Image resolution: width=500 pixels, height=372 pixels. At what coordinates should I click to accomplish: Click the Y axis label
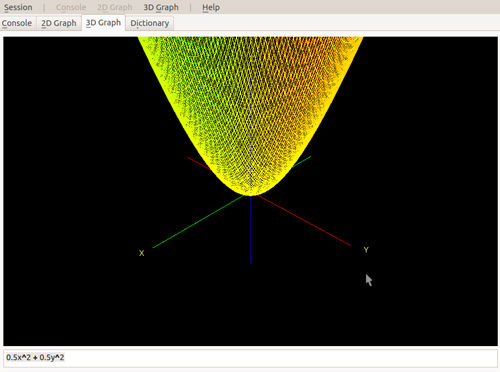point(366,250)
